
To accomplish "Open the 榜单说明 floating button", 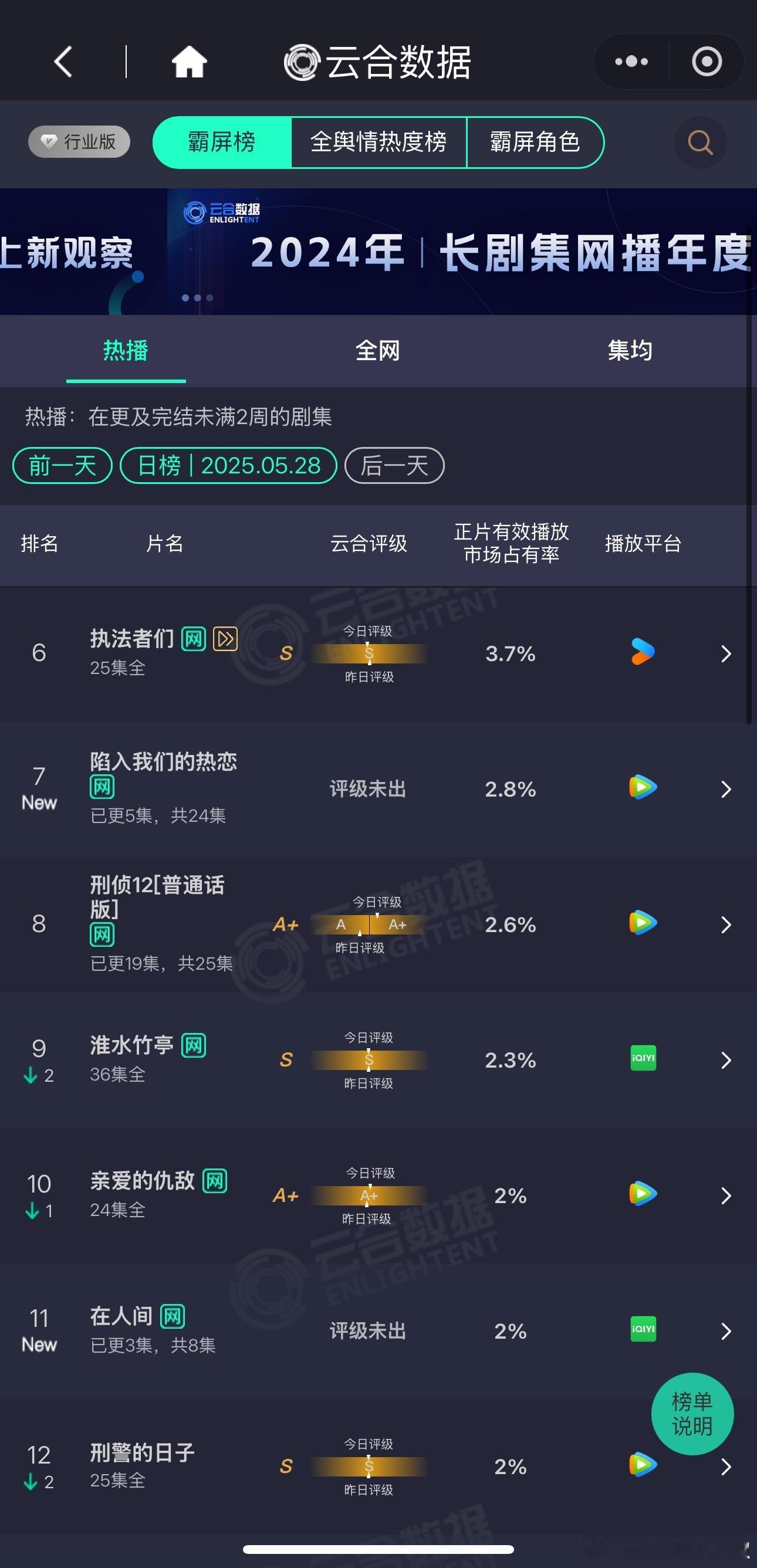I will 692,1414.
